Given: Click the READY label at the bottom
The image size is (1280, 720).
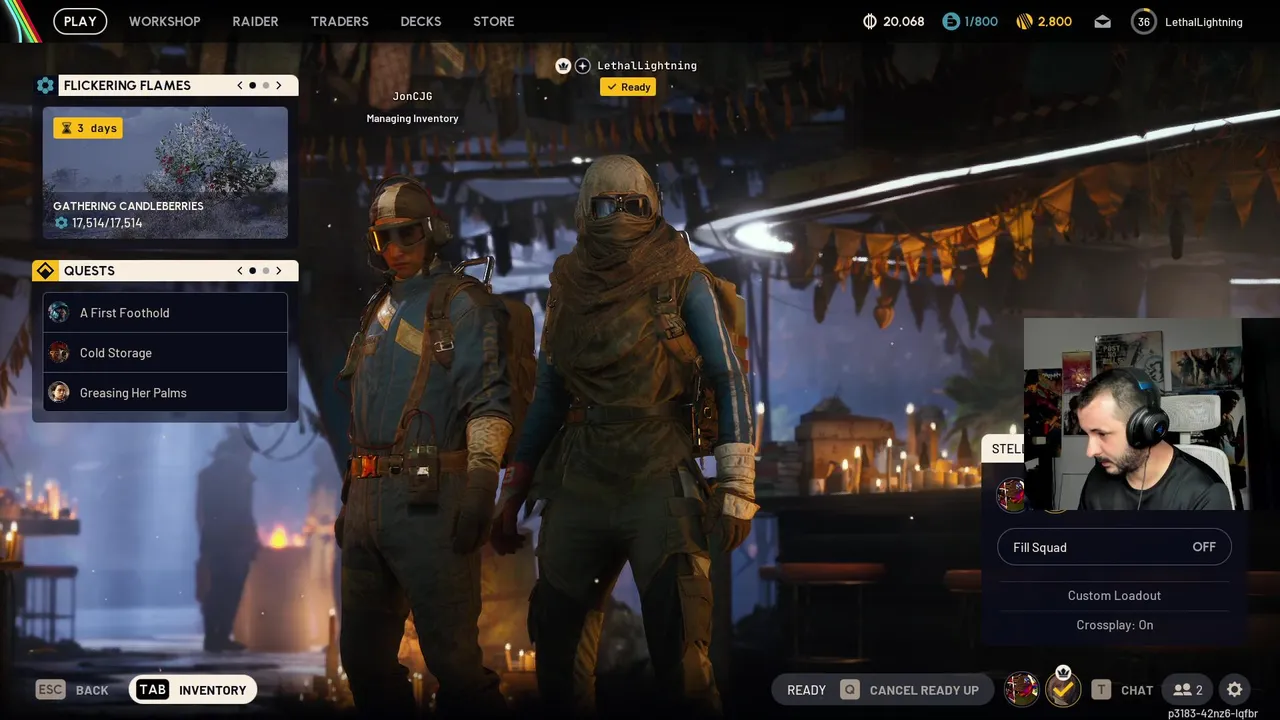Looking at the screenshot, I should pos(806,690).
